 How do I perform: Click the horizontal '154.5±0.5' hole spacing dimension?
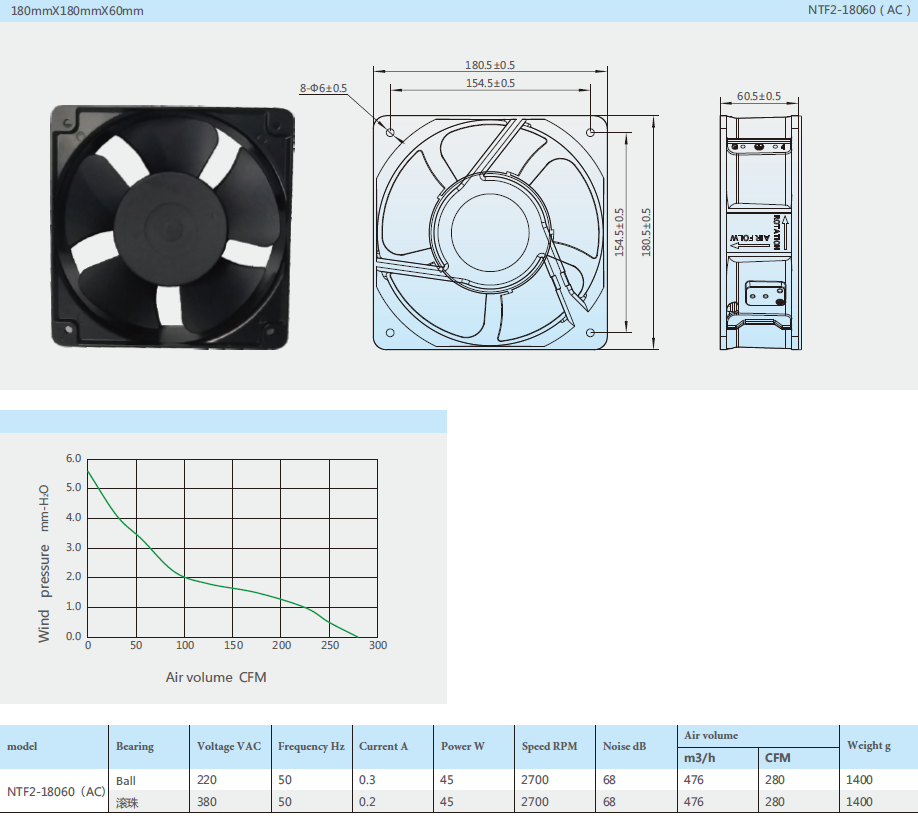pos(490,83)
